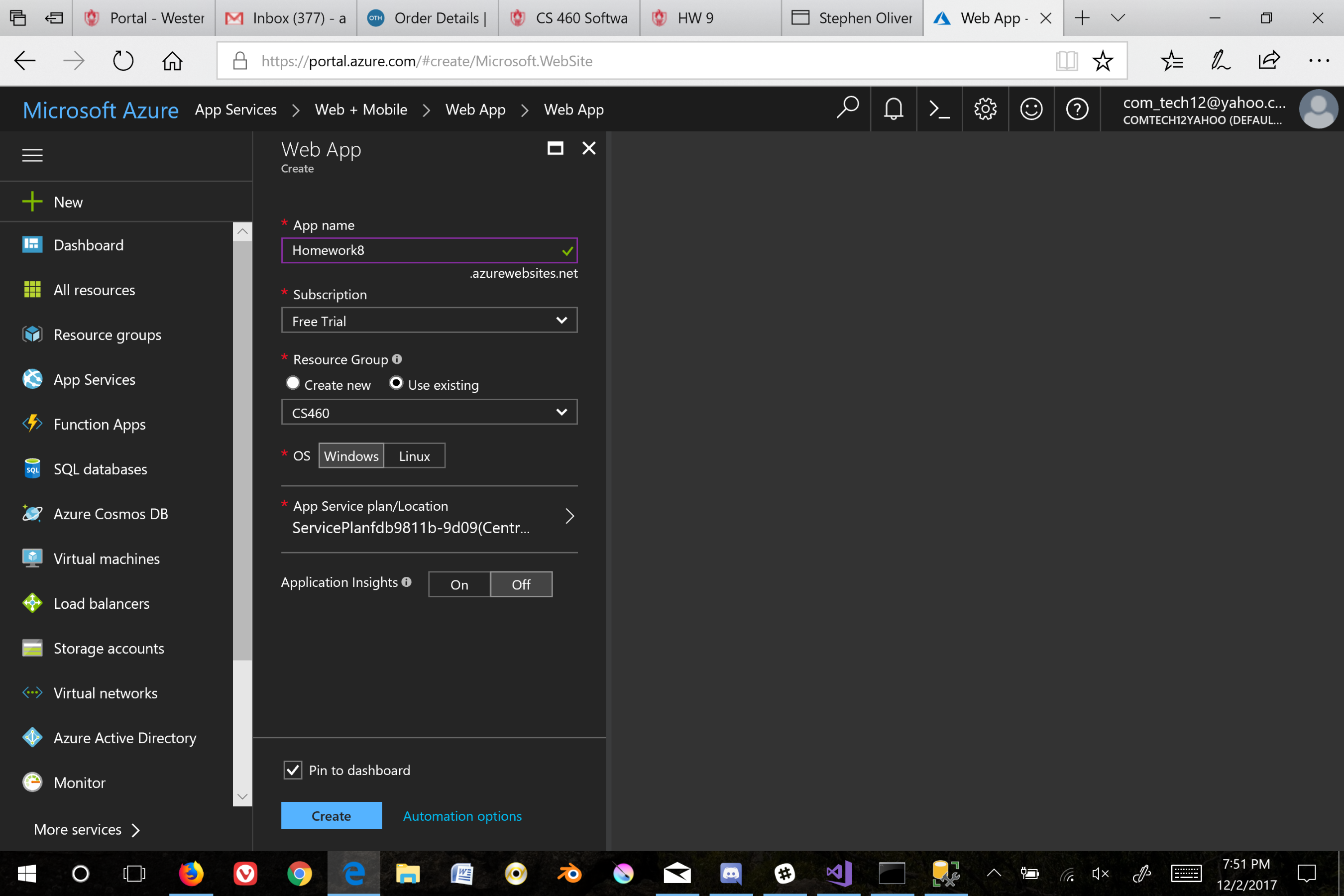
Task: Switch to the HW 9 browser tab
Action: click(x=695, y=18)
